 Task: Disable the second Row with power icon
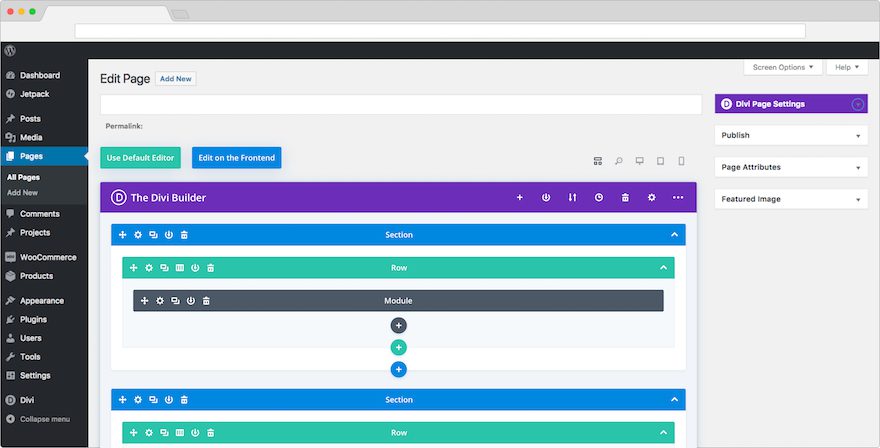point(195,433)
